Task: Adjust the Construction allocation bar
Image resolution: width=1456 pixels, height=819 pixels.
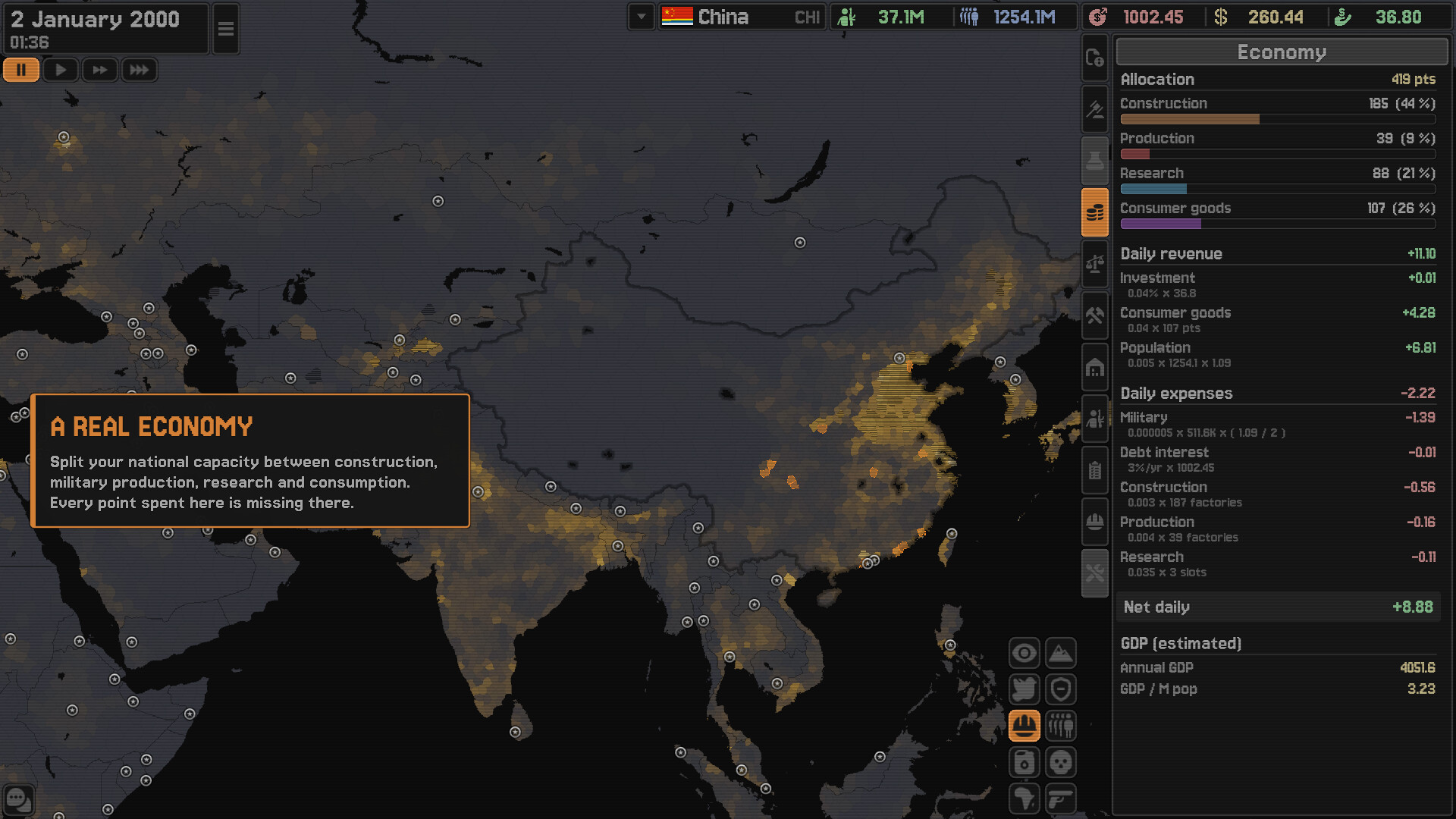Action: click(1278, 119)
